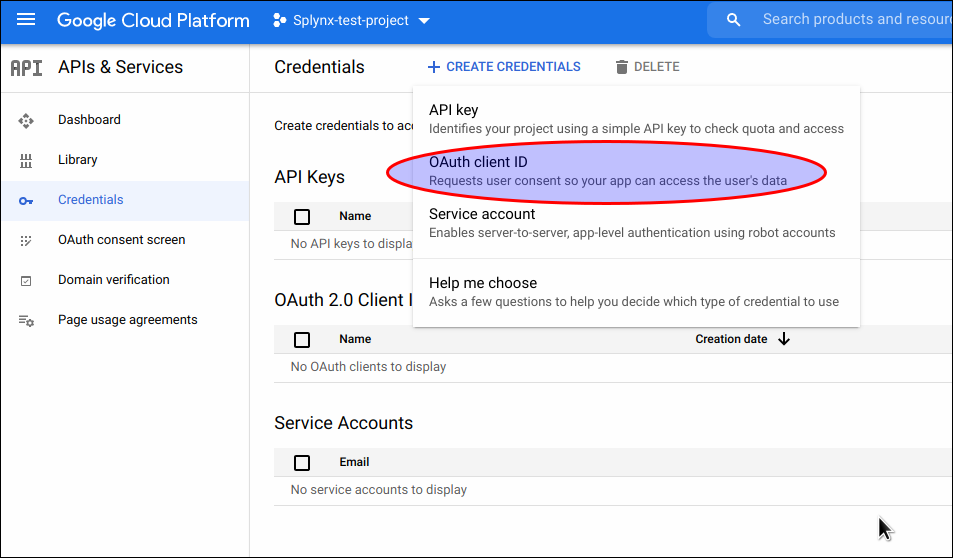Click the trash Delete button
This screenshot has width=953, height=558.
pos(647,67)
